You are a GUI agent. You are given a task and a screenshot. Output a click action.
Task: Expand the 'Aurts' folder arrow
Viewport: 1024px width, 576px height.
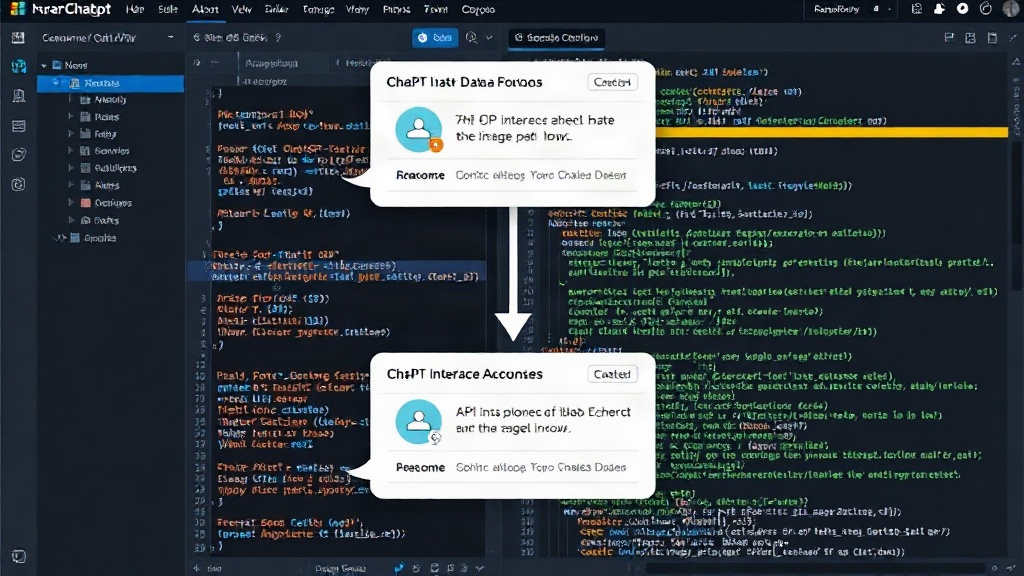point(71,185)
